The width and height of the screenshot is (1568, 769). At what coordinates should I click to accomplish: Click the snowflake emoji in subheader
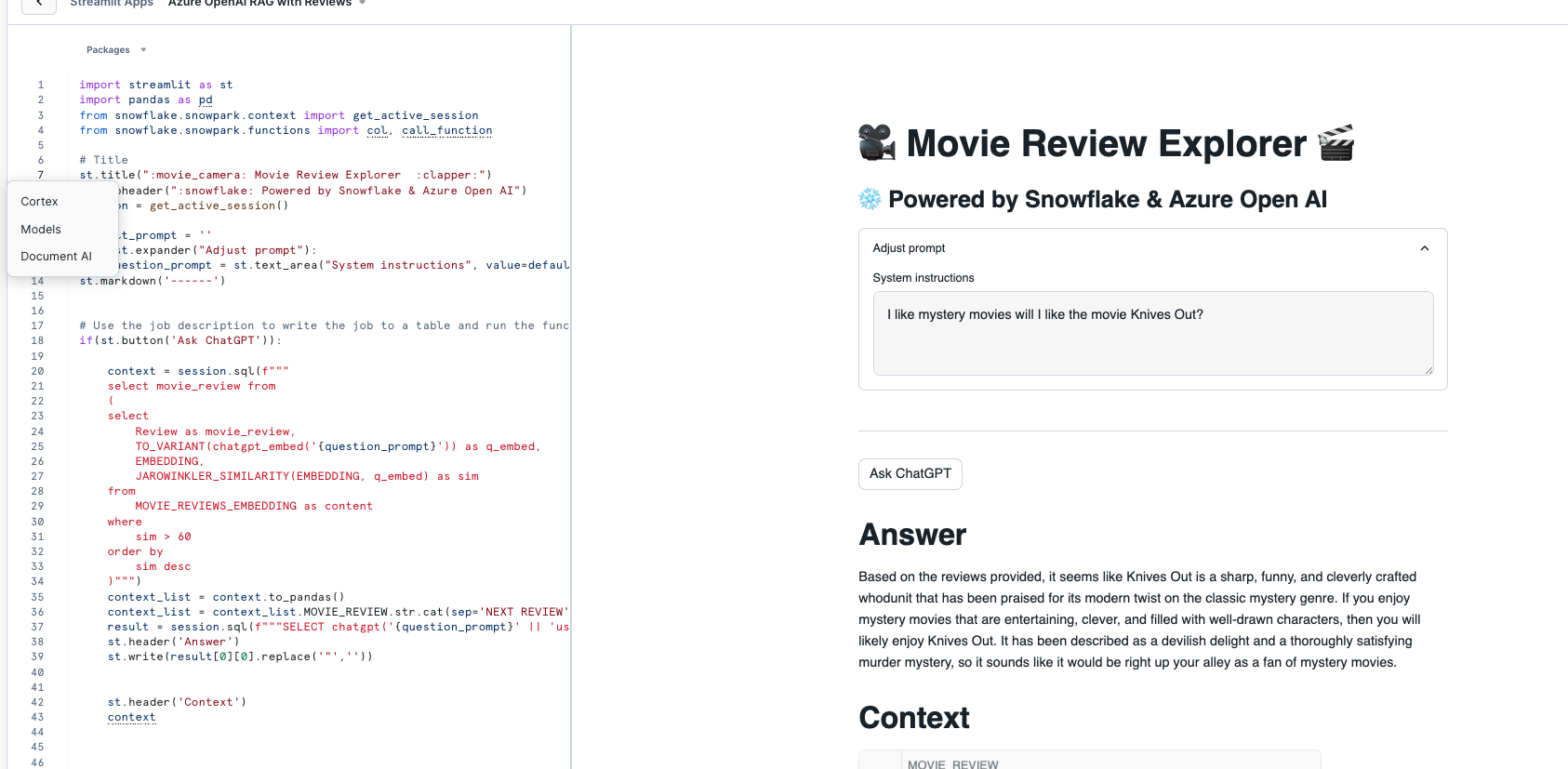click(870, 199)
